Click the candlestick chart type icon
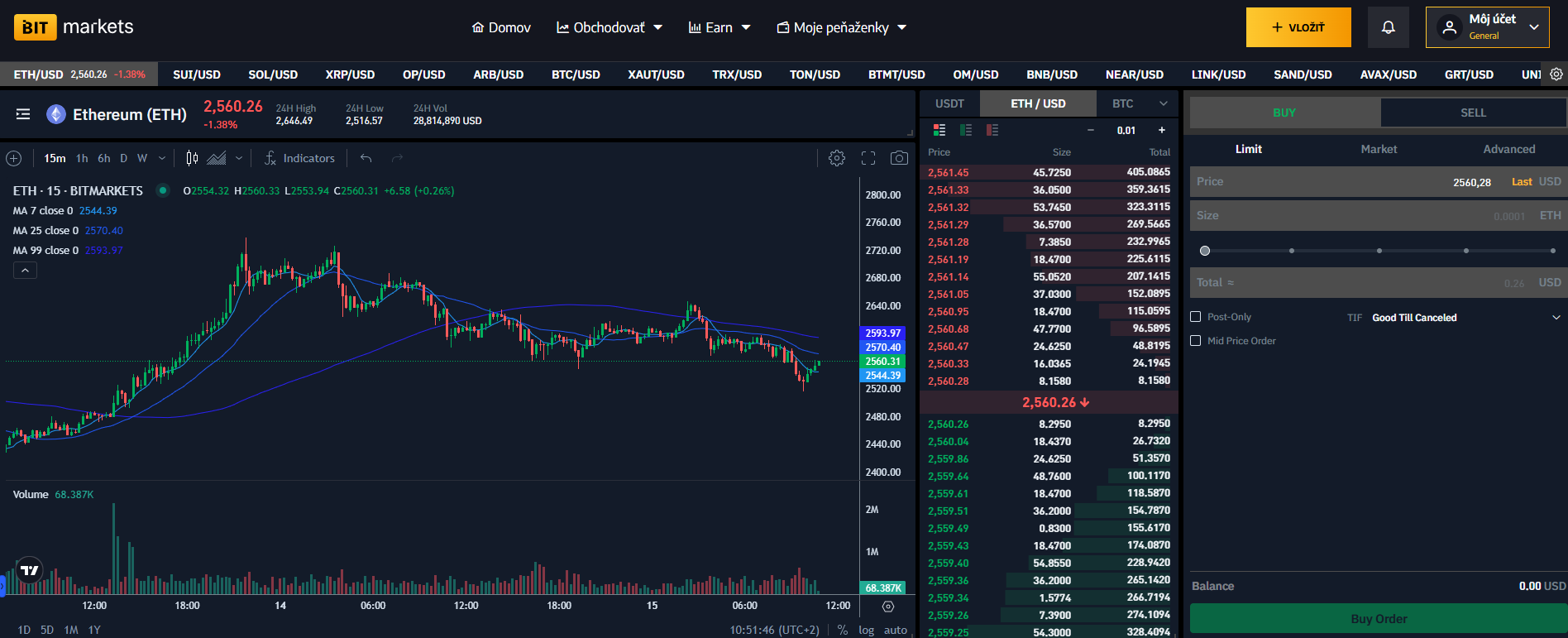Screen dimensions: 1568x638 coord(192,158)
